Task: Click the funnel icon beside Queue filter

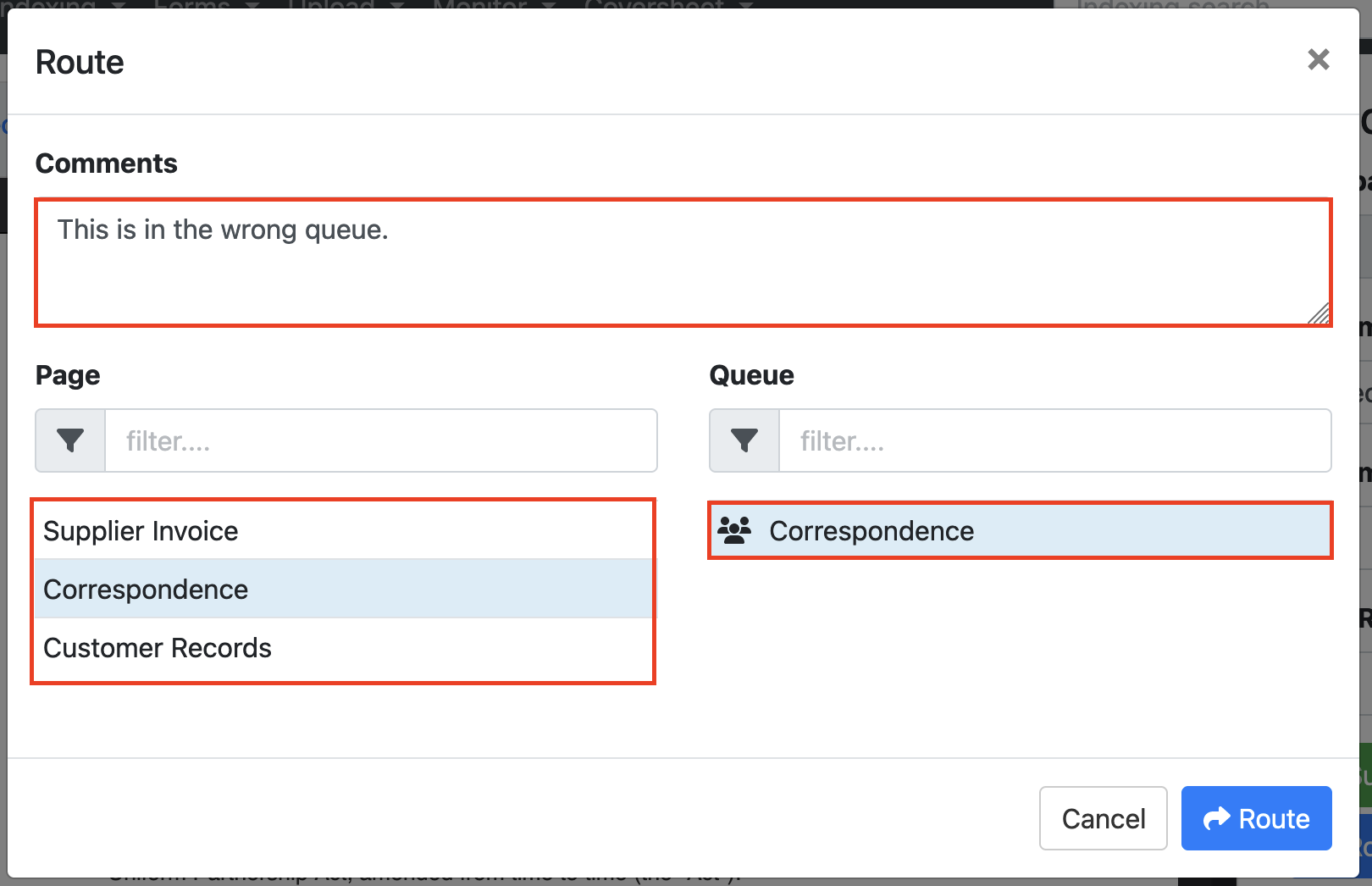Action: pyautogui.click(x=744, y=440)
